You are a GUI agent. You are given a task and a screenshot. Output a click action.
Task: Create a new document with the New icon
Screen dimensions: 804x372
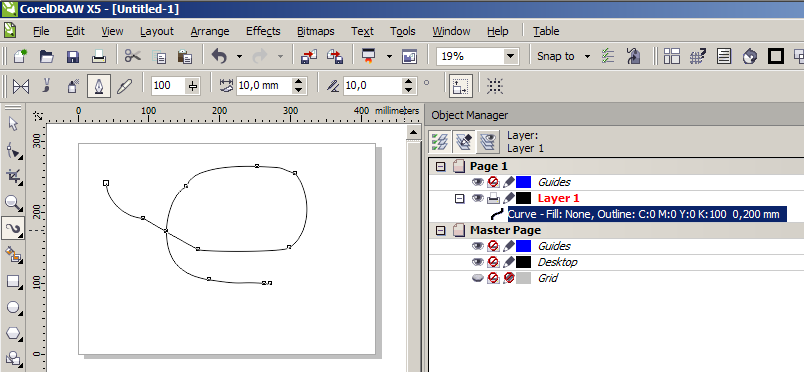[x=19, y=56]
